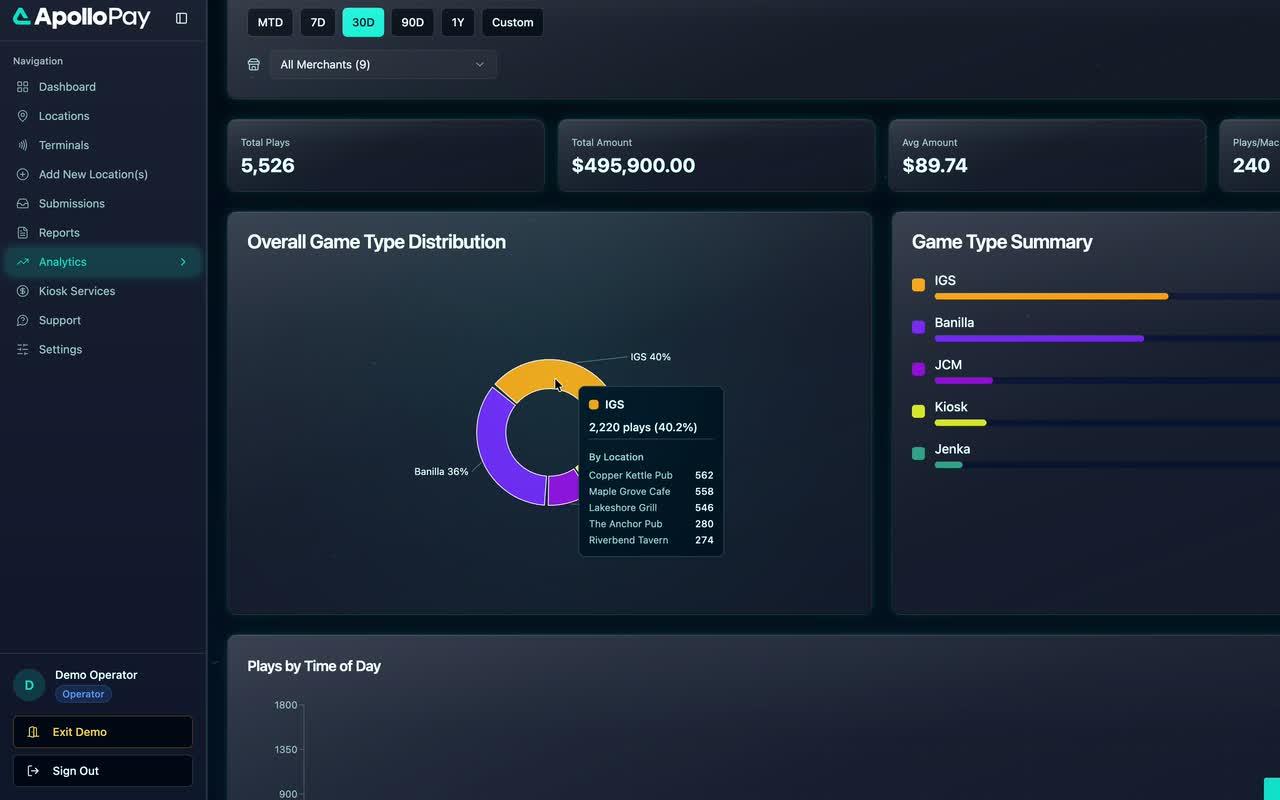Click the Total Amount $495,900.00 value
The image size is (1280, 800).
[633, 166]
